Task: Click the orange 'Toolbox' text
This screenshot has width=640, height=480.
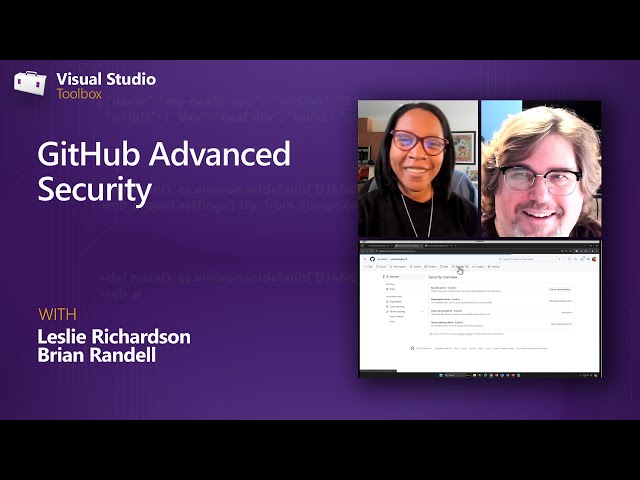Action: pyautogui.click(x=79, y=94)
